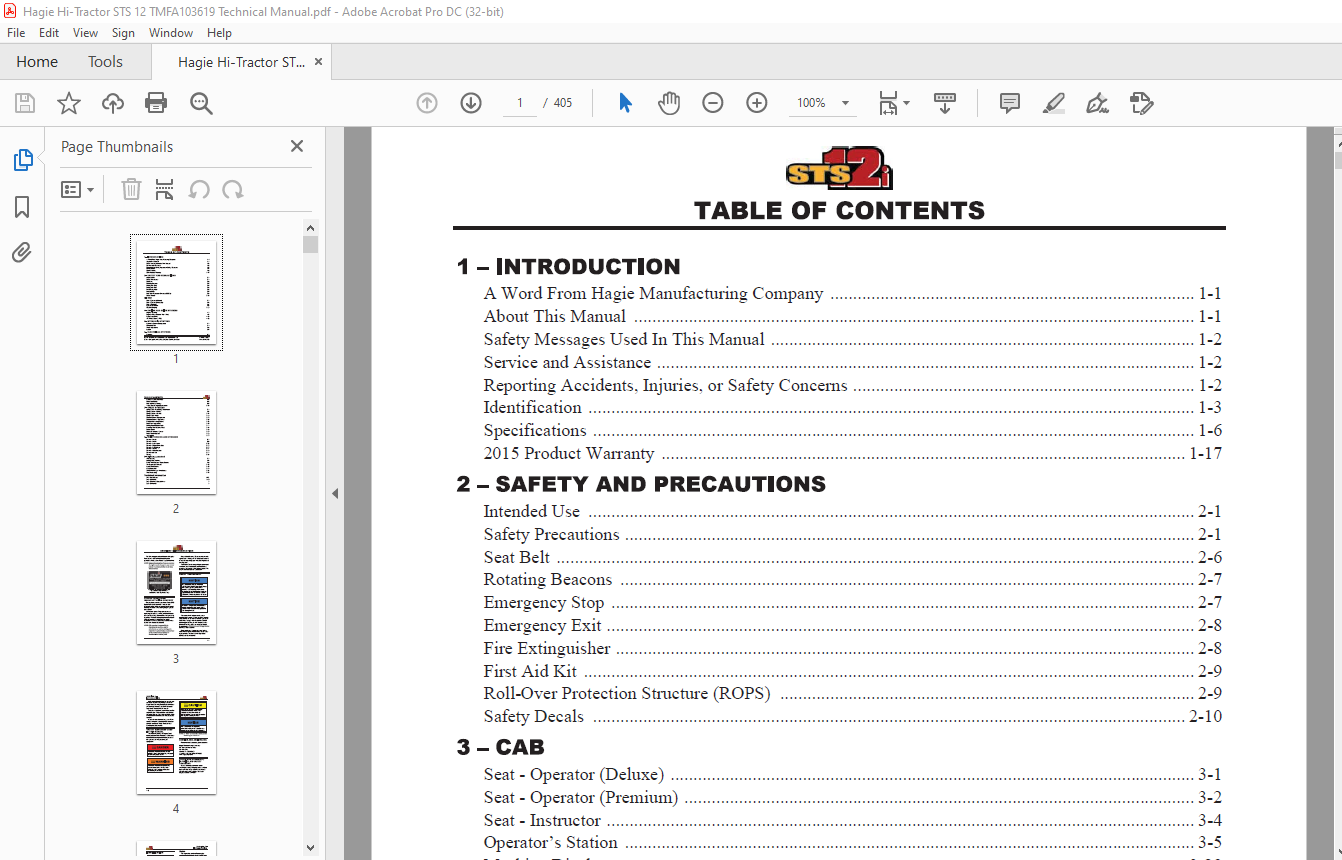Click 'Roll-Over Protection Structure (ROPS)' entry
The image size is (1342, 860).
(x=626, y=694)
